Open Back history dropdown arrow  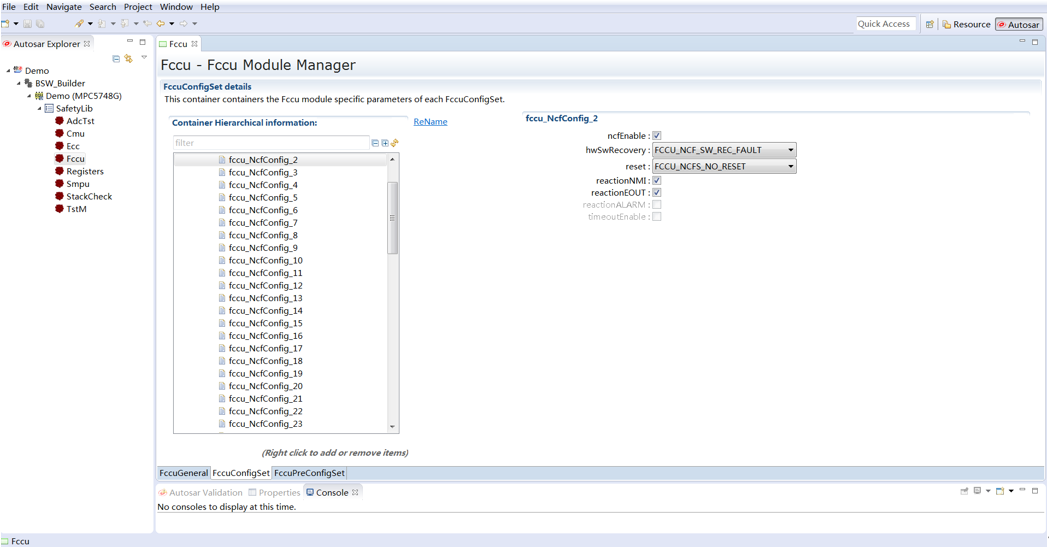point(171,23)
